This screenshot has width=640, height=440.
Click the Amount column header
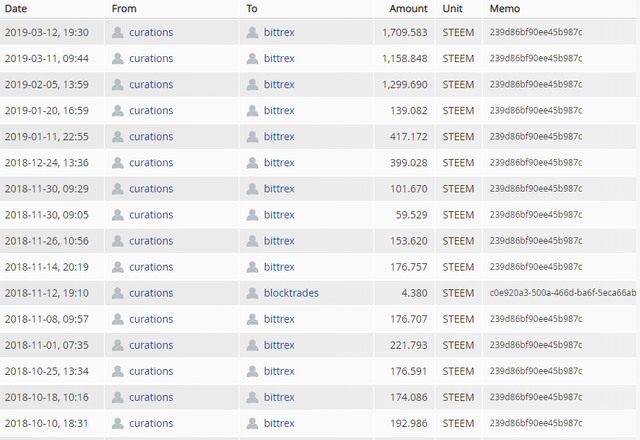(408, 9)
